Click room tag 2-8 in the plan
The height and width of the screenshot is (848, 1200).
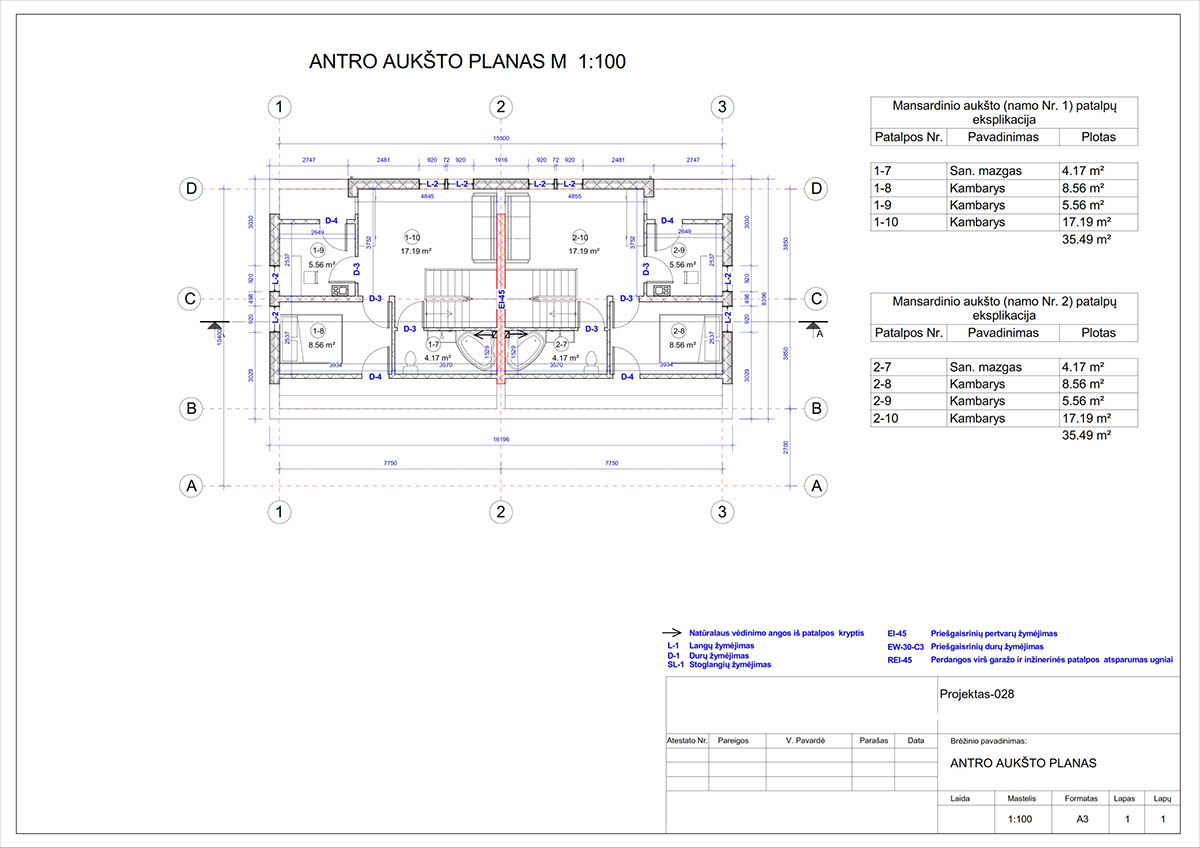(x=678, y=331)
